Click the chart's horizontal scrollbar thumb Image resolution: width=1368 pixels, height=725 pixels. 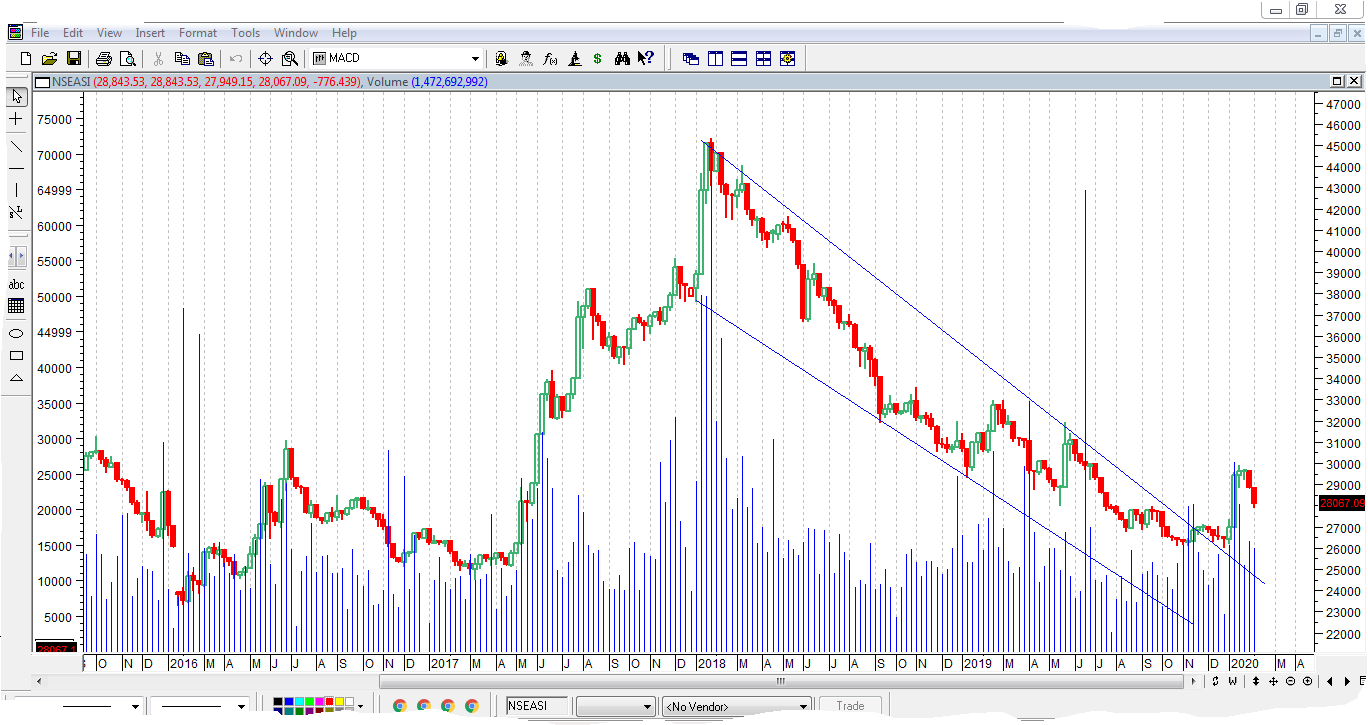[x=780, y=681]
